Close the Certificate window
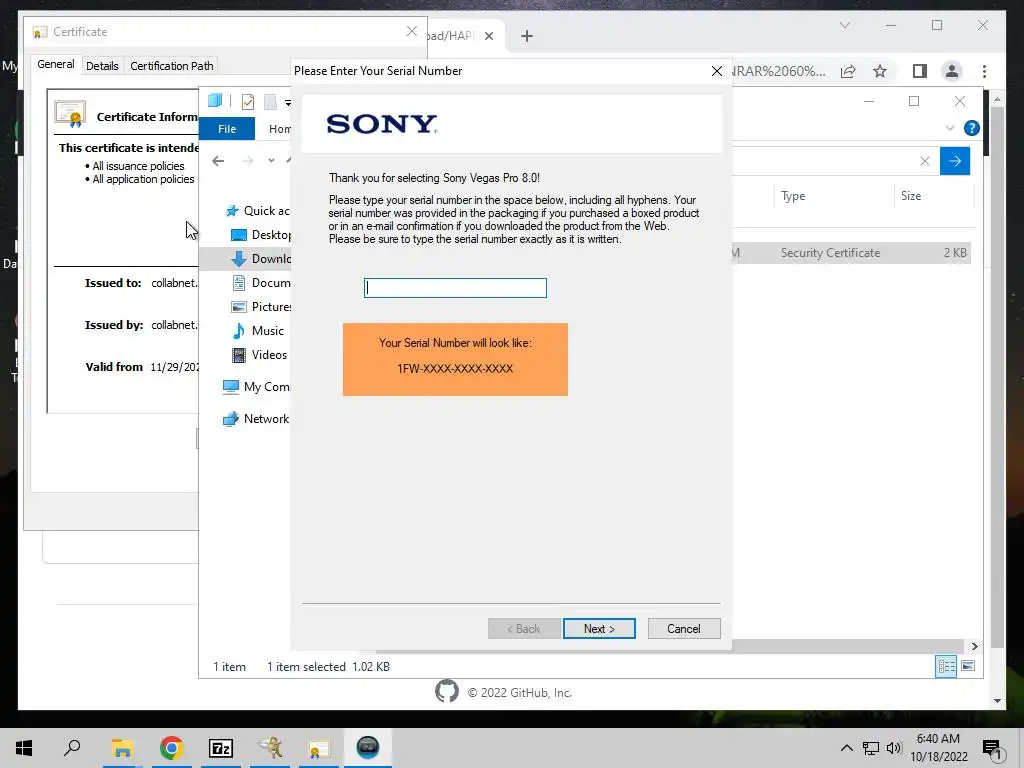The height and width of the screenshot is (768, 1024). point(411,31)
